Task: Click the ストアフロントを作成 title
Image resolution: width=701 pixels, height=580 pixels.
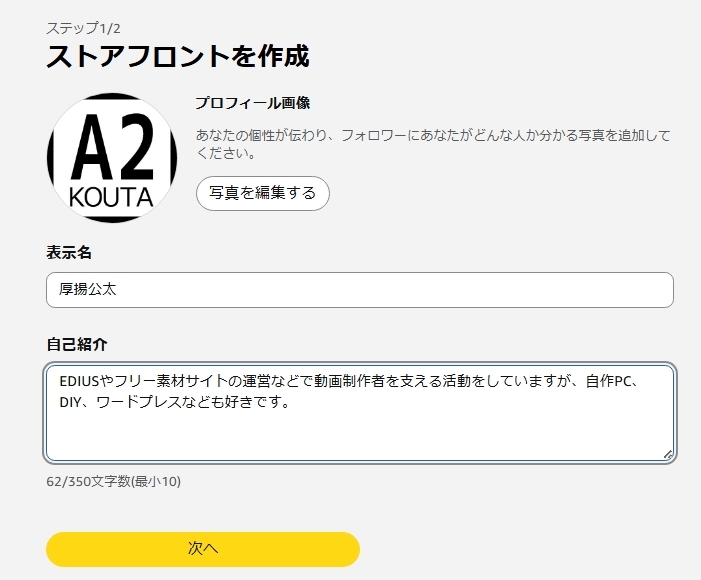Action: coord(178,56)
